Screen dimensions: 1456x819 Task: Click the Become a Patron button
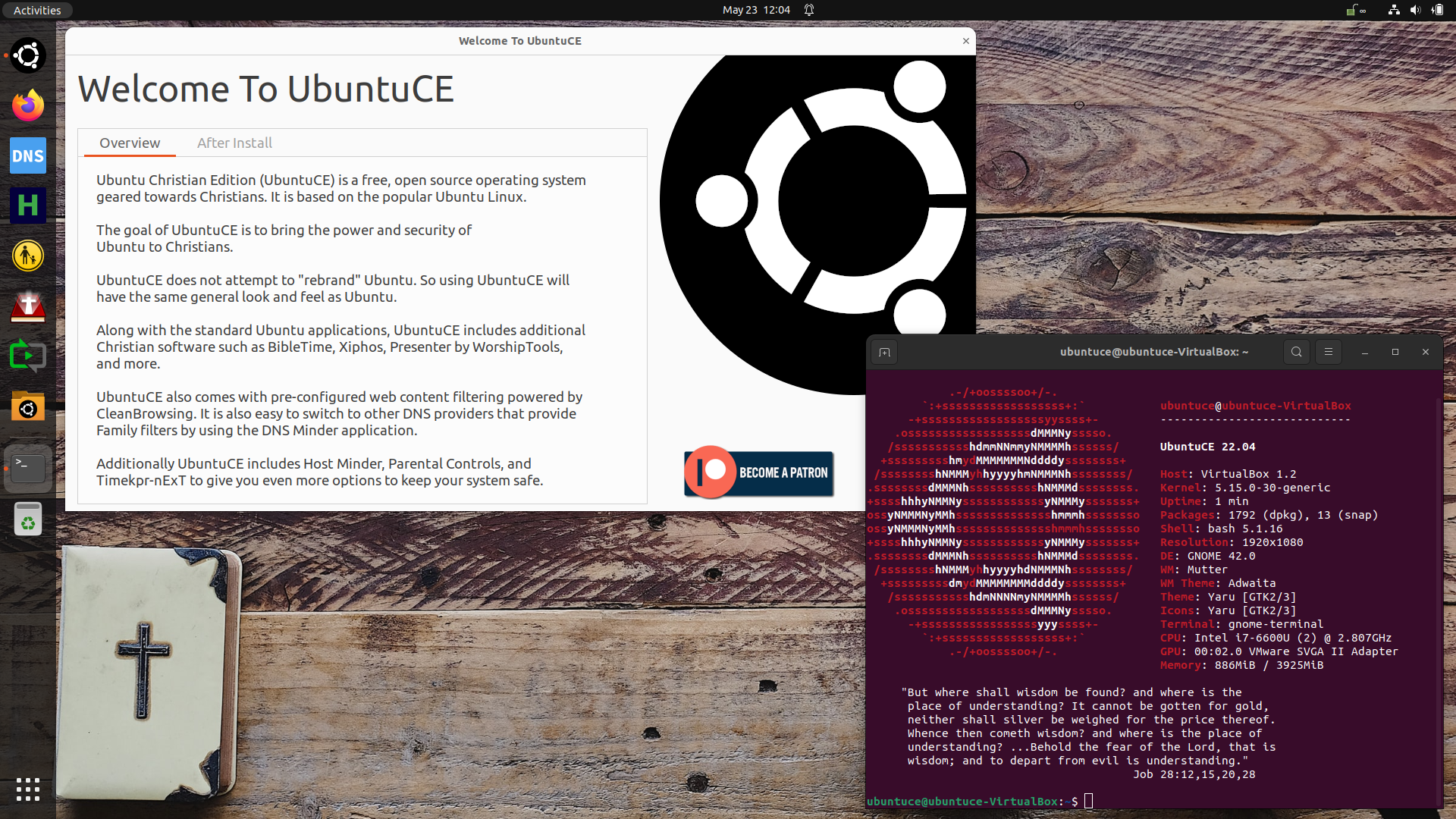(758, 472)
